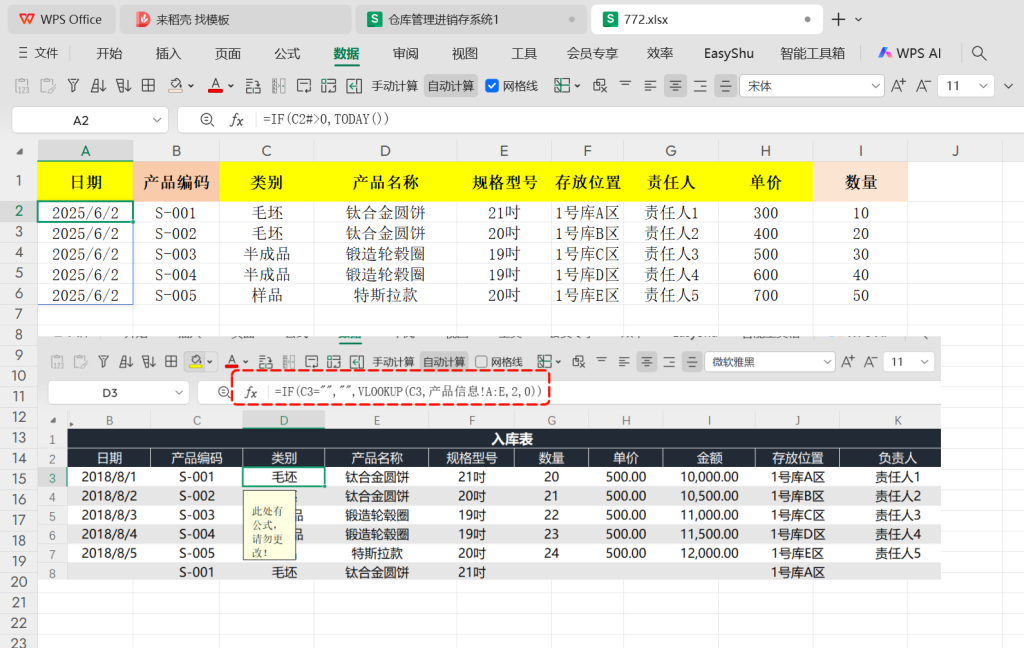The height and width of the screenshot is (648, 1024).
Task: Sort ascending with the A-Z icon
Action: click(98, 86)
